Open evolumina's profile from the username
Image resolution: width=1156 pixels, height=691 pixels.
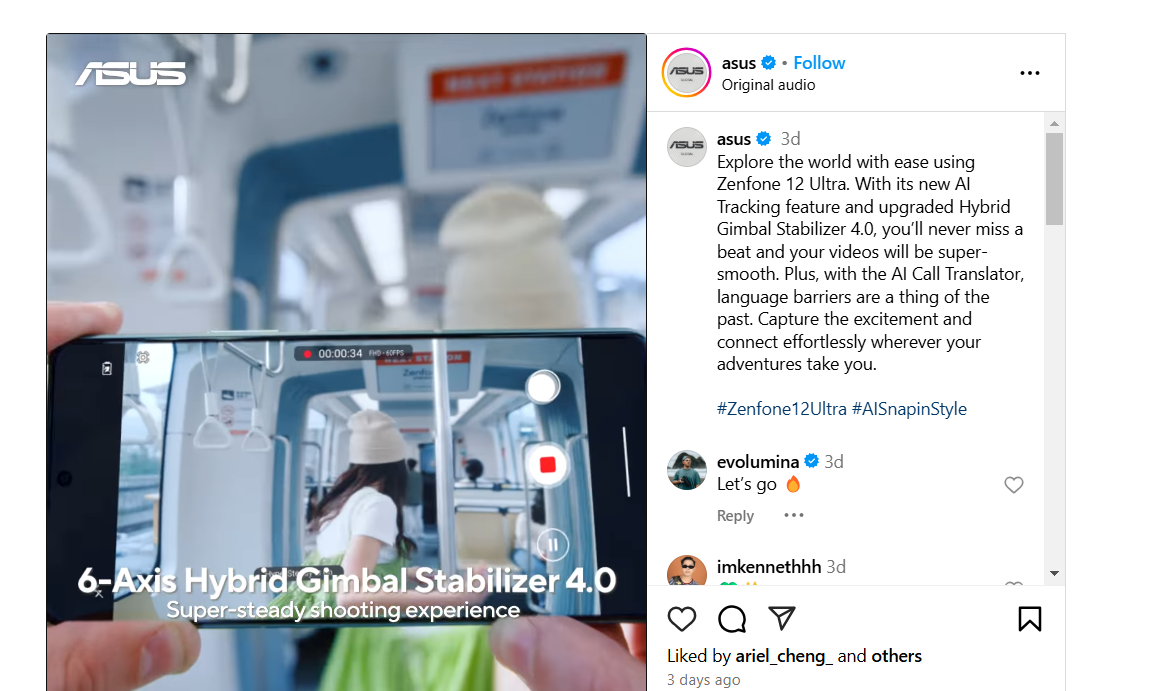pos(758,462)
